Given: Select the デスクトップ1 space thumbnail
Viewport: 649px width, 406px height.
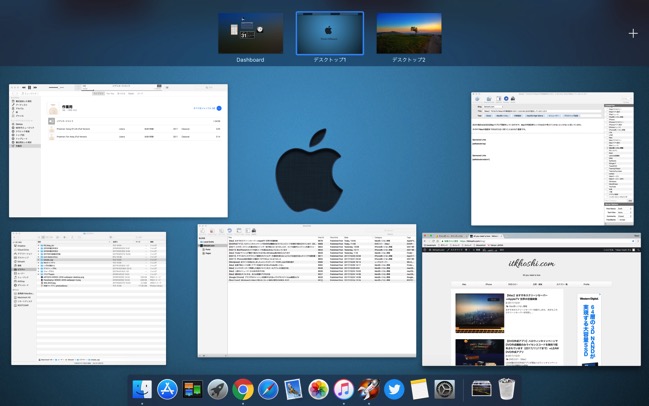Looking at the screenshot, I should (330, 33).
